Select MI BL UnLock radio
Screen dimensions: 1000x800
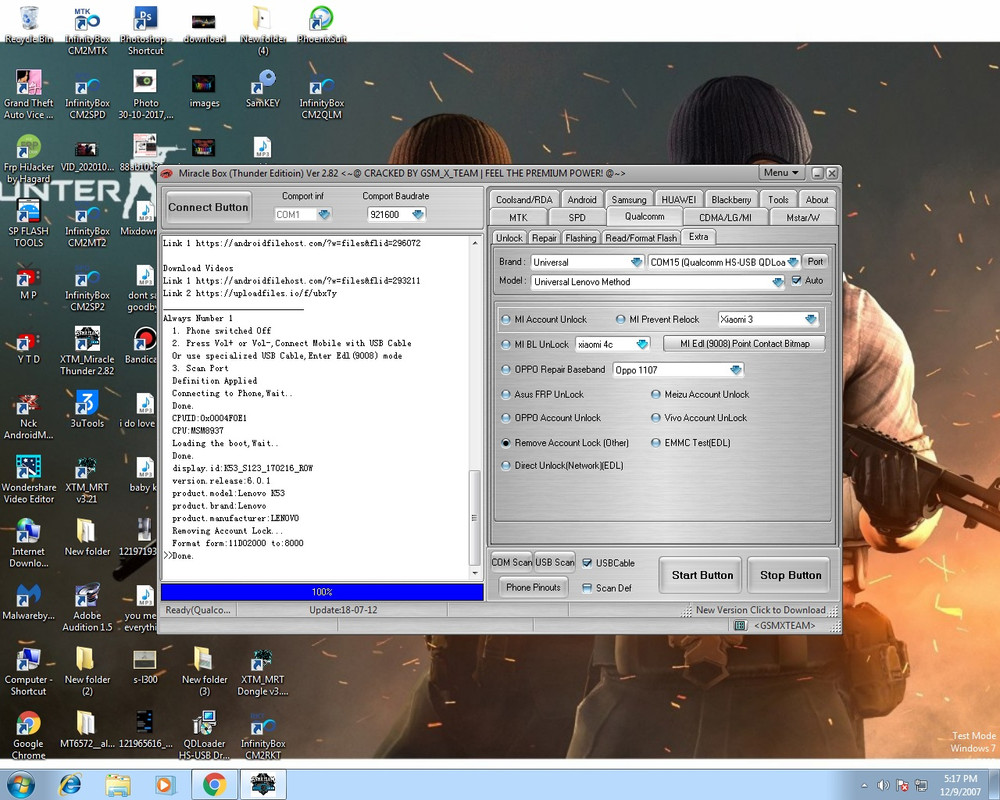click(x=506, y=344)
